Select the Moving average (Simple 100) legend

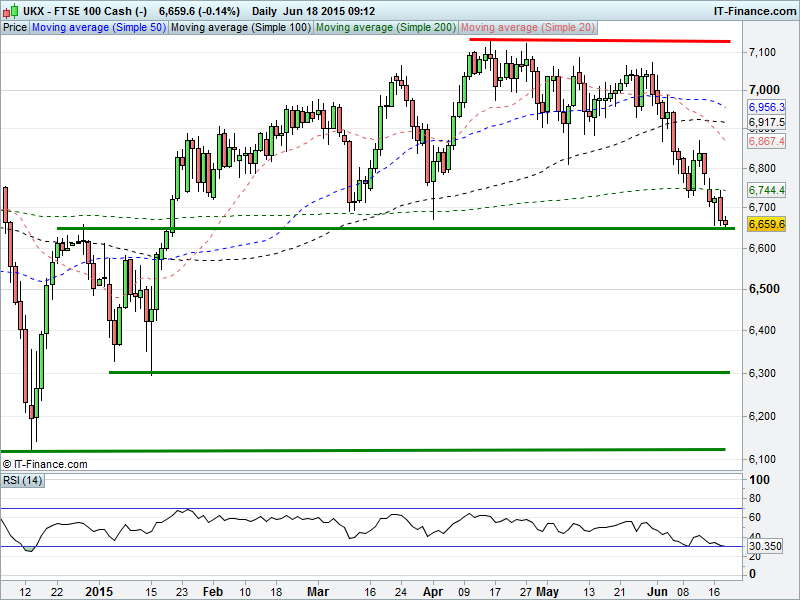click(x=239, y=28)
